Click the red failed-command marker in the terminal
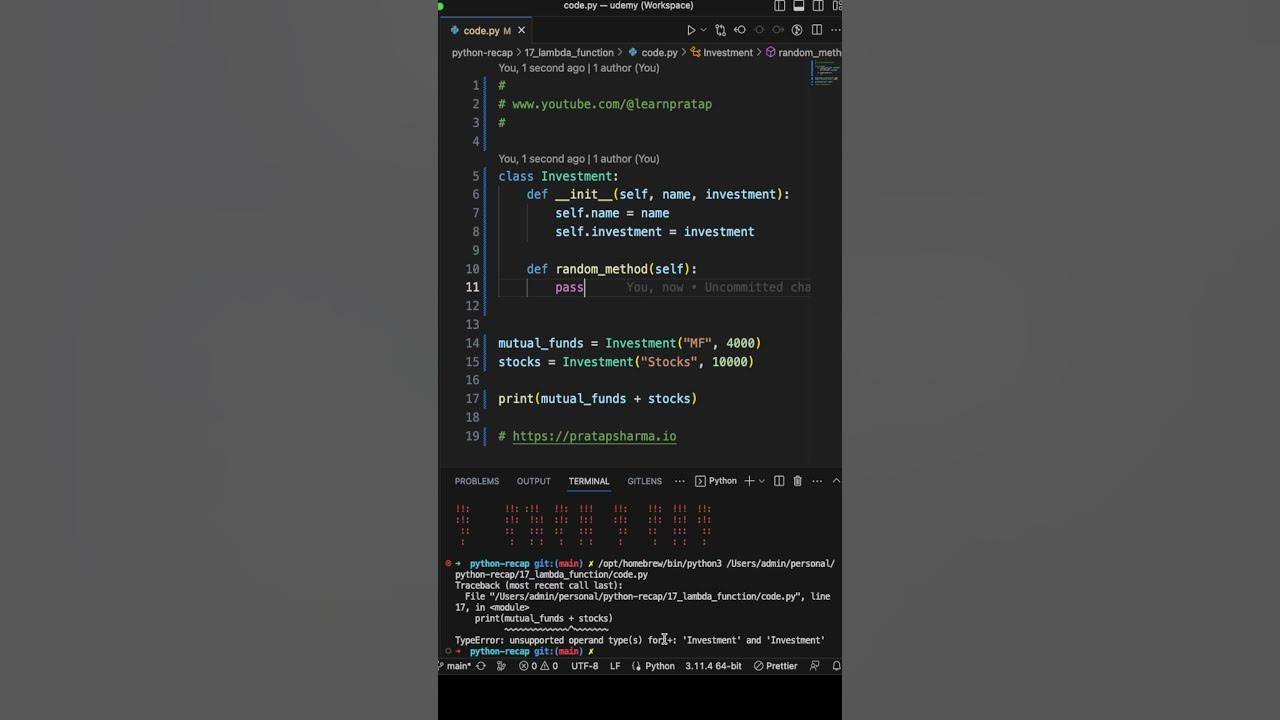 tap(449, 563)
